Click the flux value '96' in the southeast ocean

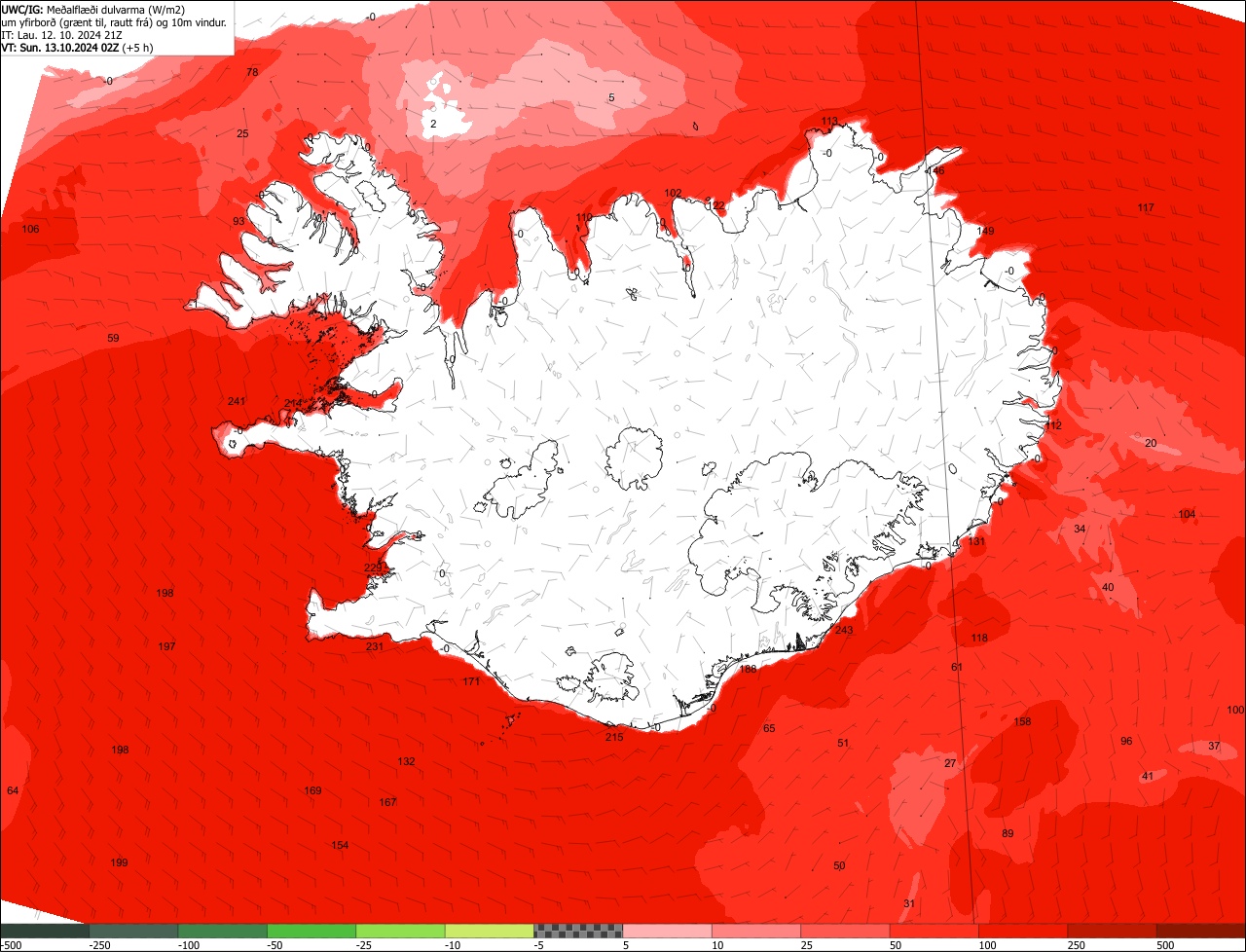click(1126, 741)
